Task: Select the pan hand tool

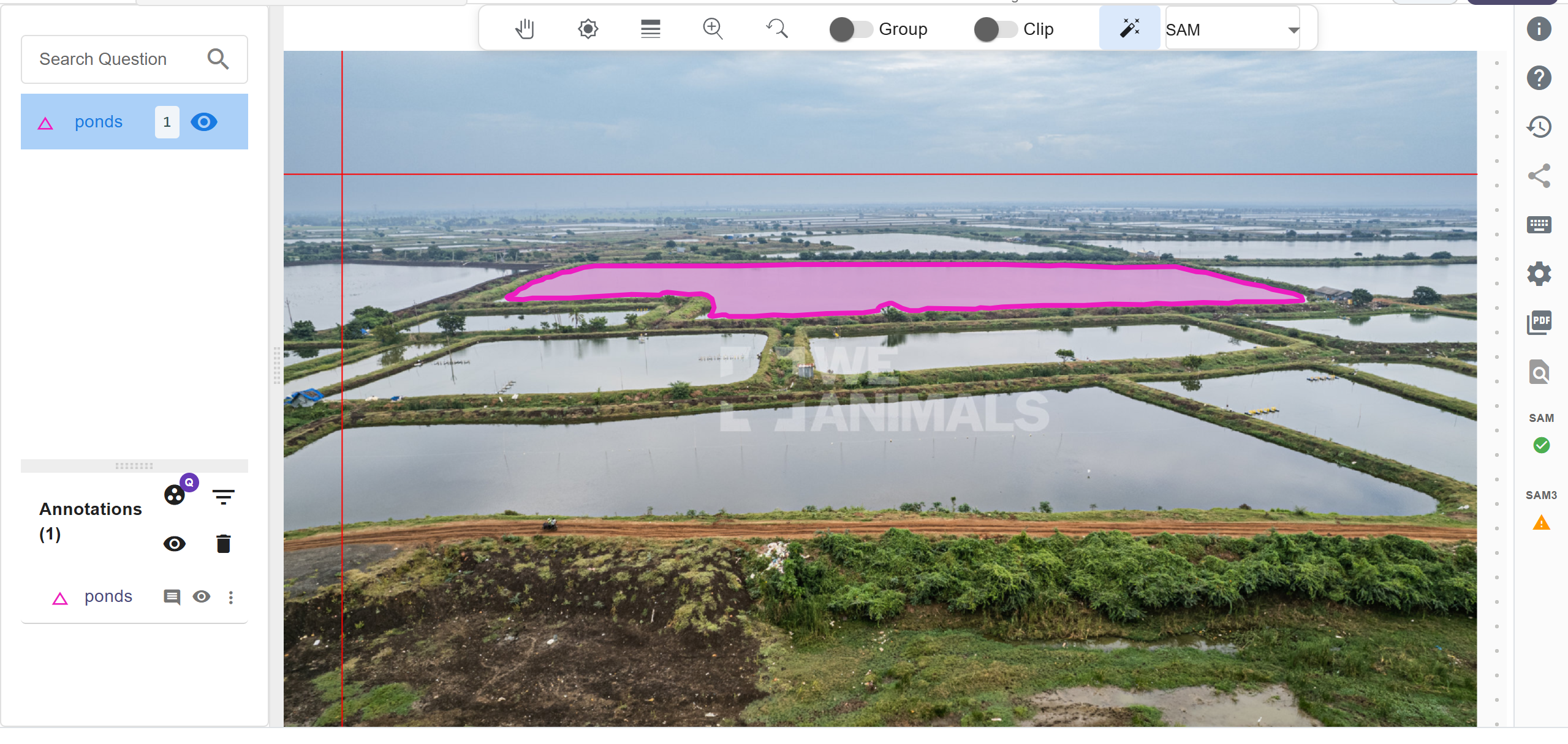Action: (x=525, y=29)
